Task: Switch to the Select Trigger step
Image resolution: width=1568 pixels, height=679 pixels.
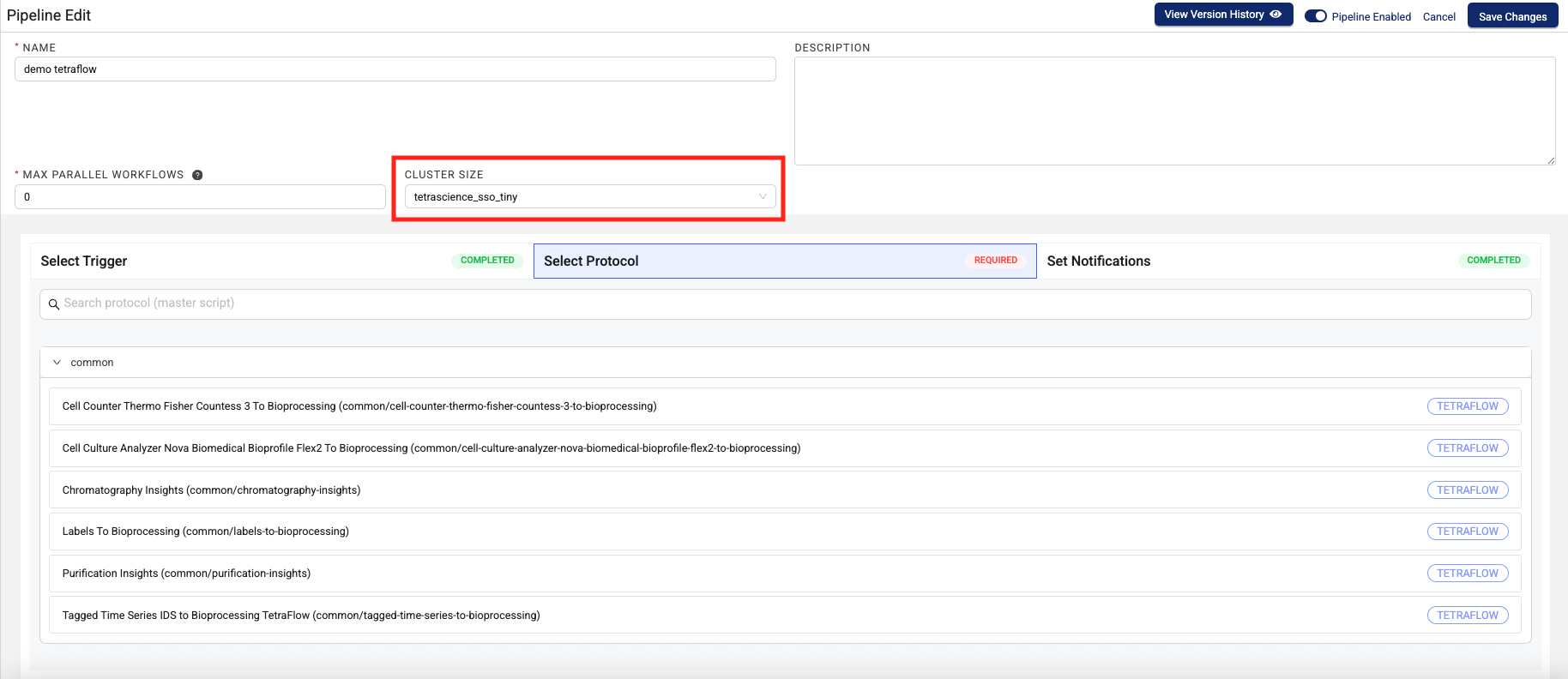Action: (x=281, y=261)
